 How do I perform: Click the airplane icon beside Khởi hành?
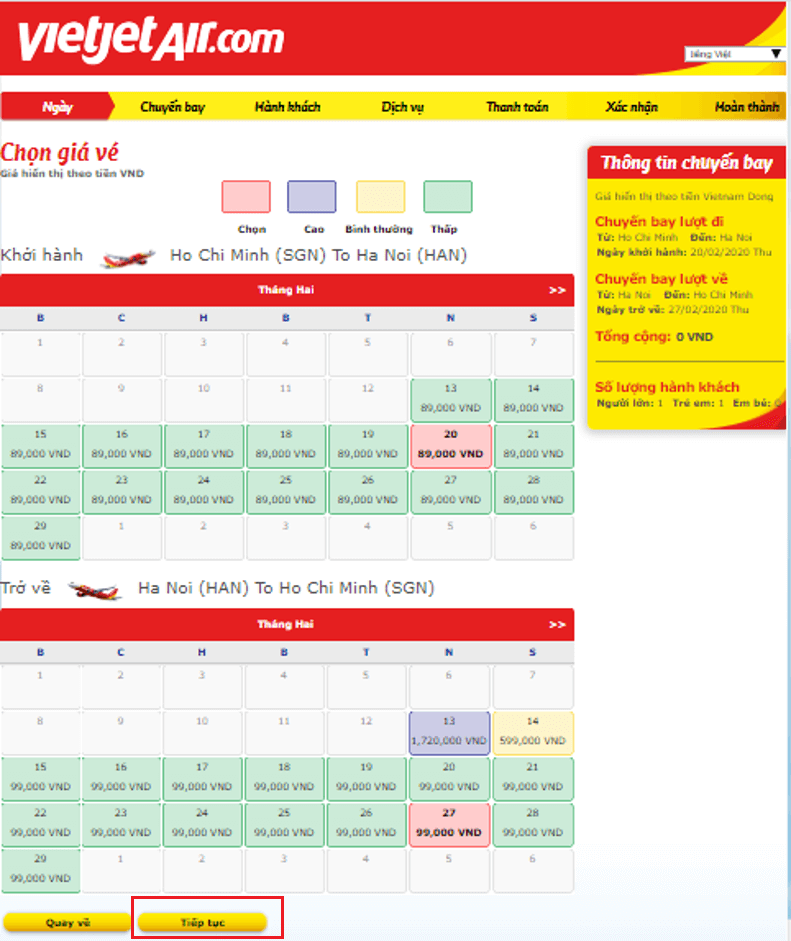pos(129,258)
